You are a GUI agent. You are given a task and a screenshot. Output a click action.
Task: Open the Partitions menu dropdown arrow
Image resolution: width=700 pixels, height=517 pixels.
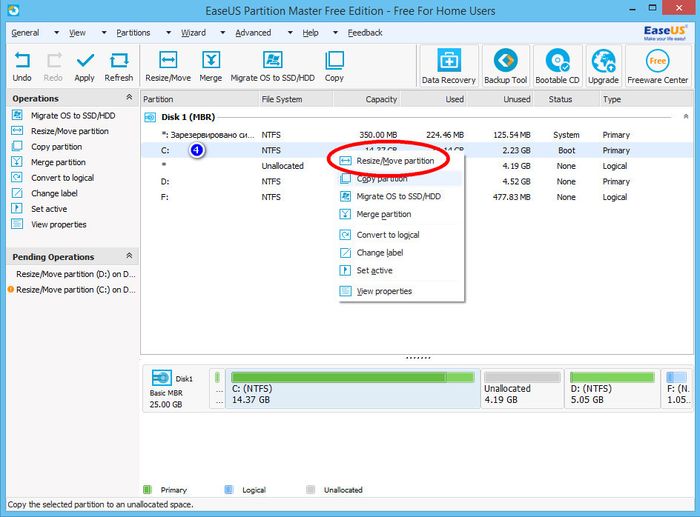168,33
